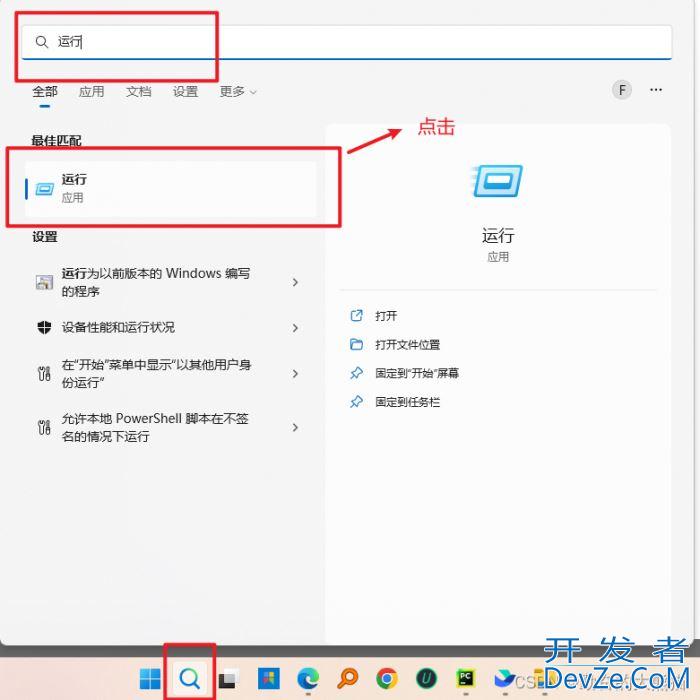The height and width of the screenshot is (700, 700).
Task: Launch Microsoft Edge from the taskbar
Action: (x=307, y=679)
